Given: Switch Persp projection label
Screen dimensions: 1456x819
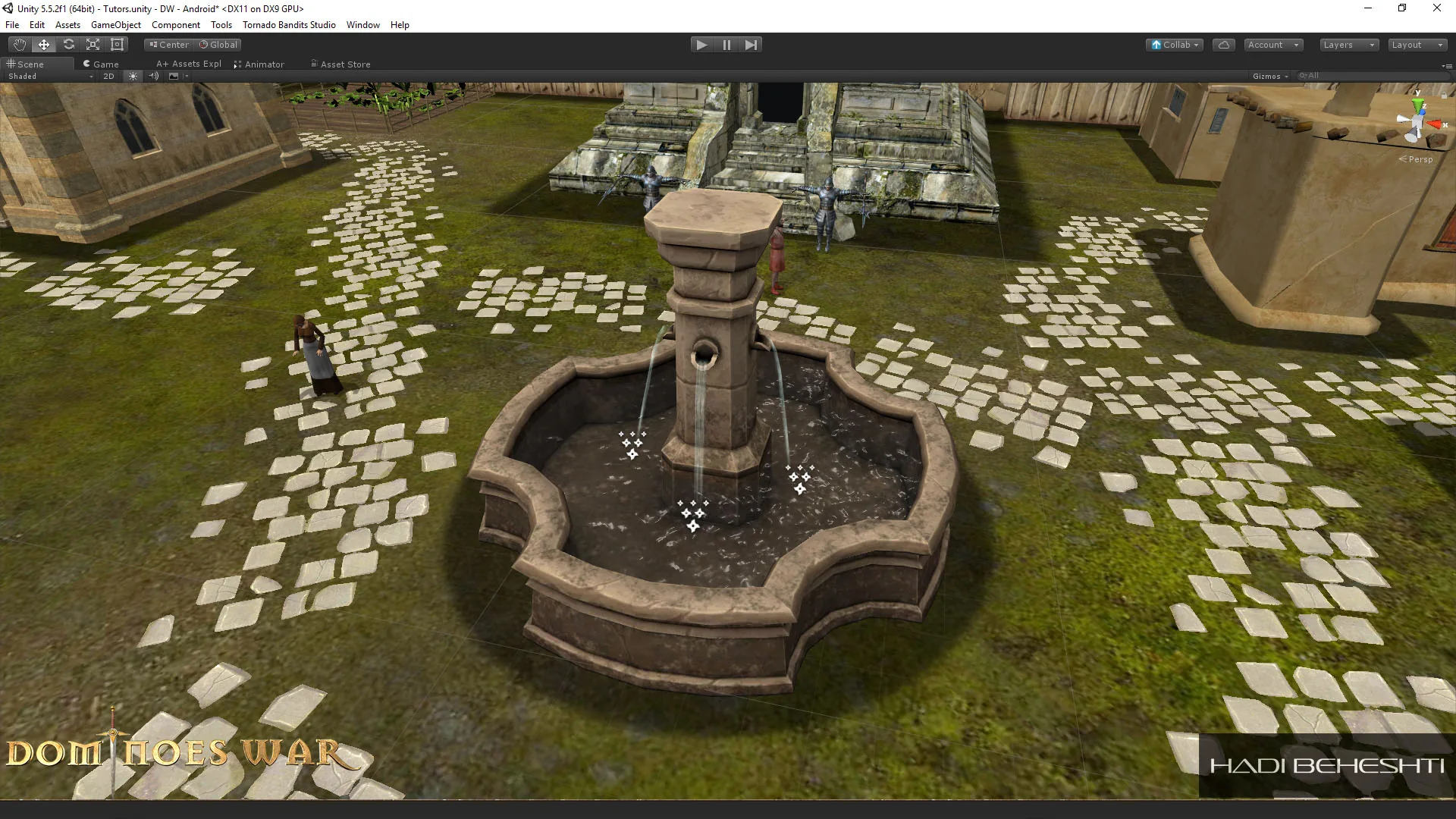Looking at the screenshot, I should pyautogui.click(x=1416, y=159).
